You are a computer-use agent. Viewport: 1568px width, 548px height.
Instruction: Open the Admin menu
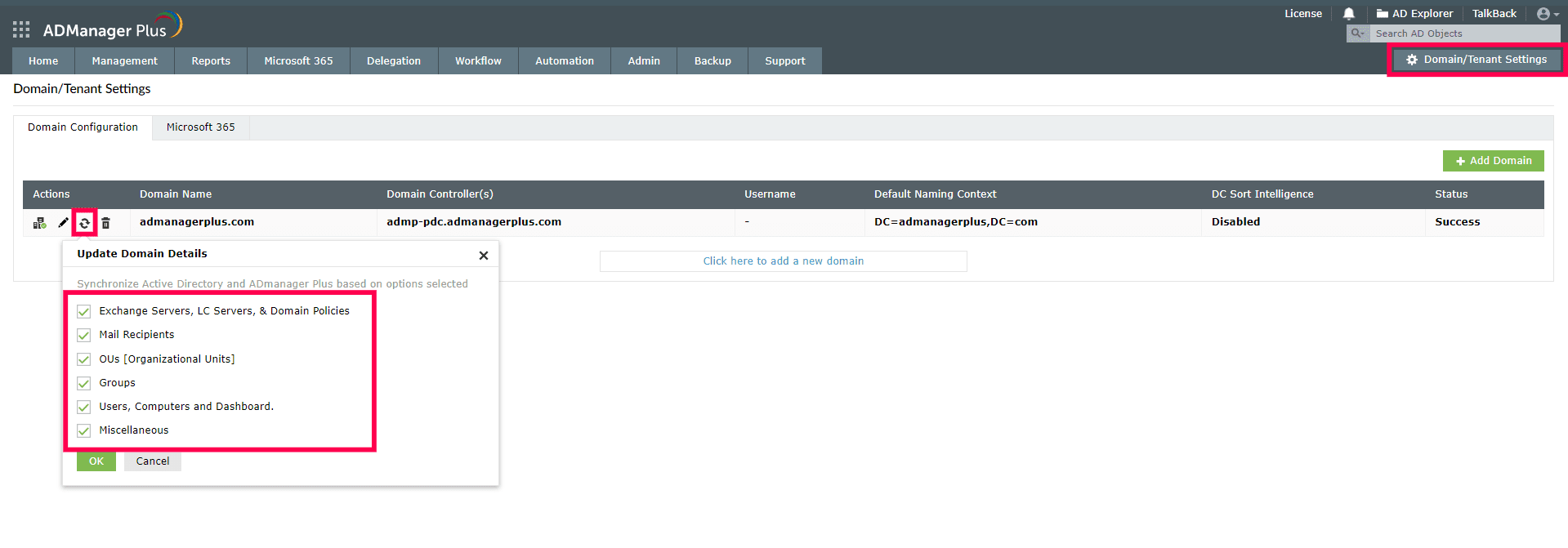point(644,61)
